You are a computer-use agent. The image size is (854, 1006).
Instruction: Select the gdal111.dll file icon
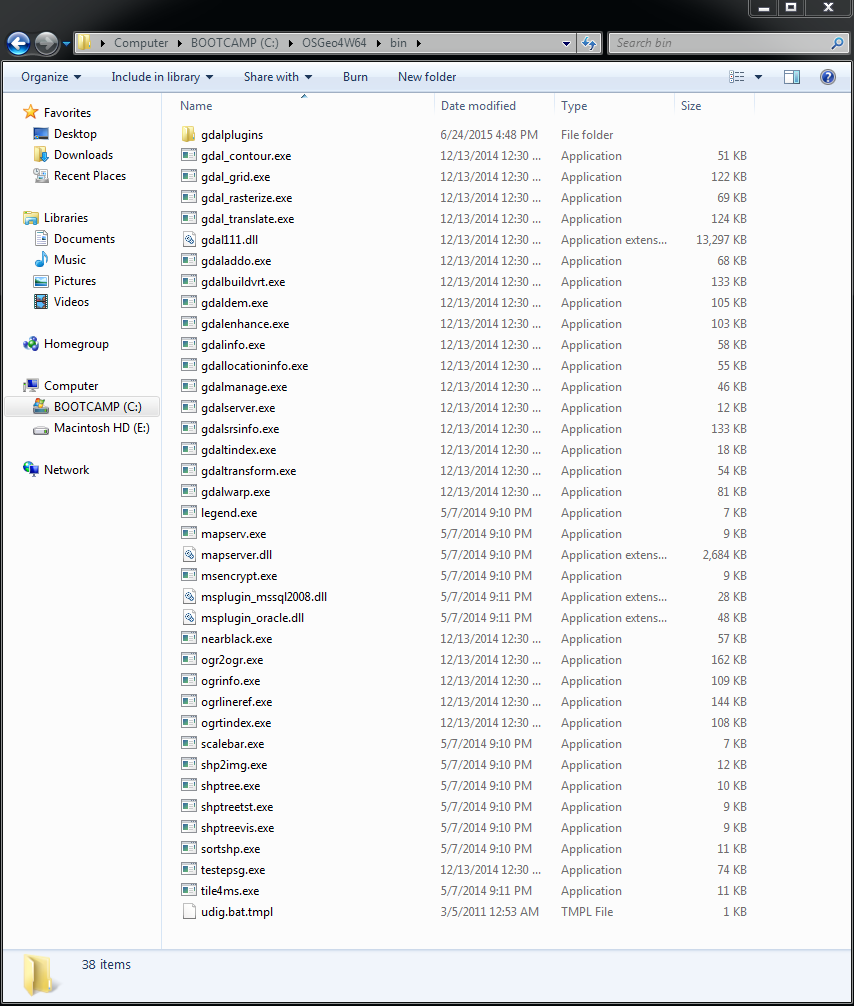[189, 239]
